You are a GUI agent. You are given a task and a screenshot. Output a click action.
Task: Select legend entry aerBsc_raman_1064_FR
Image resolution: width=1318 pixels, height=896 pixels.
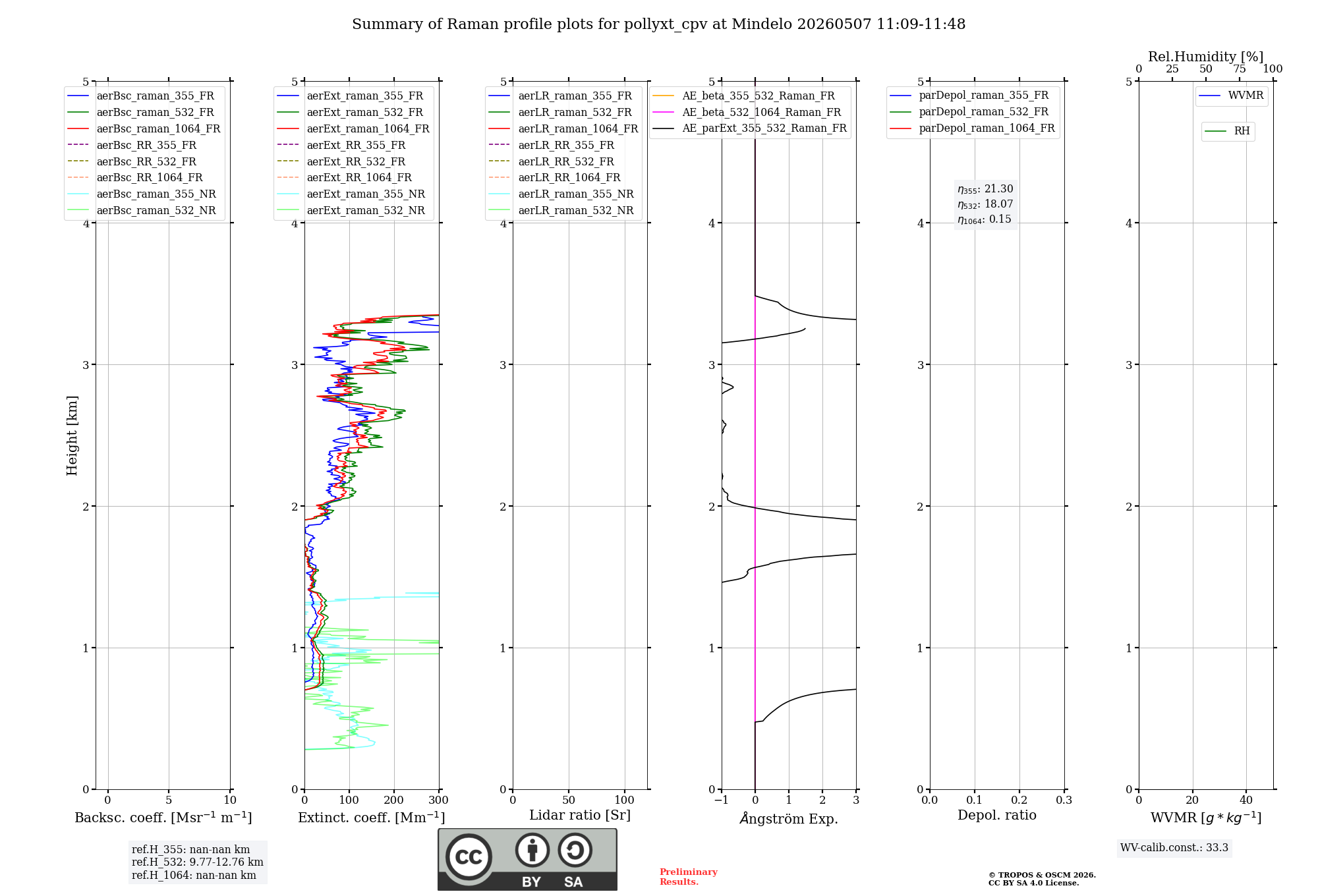point(144,129)
